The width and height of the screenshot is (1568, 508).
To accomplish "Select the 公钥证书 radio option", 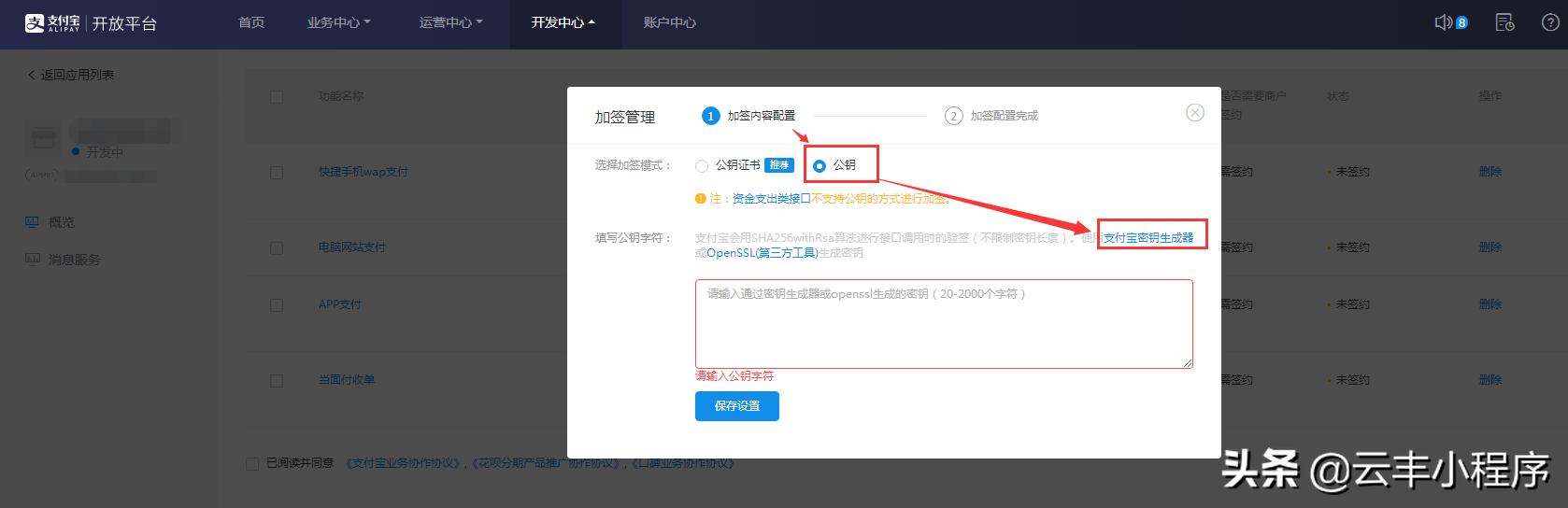I will pos(702,166).
